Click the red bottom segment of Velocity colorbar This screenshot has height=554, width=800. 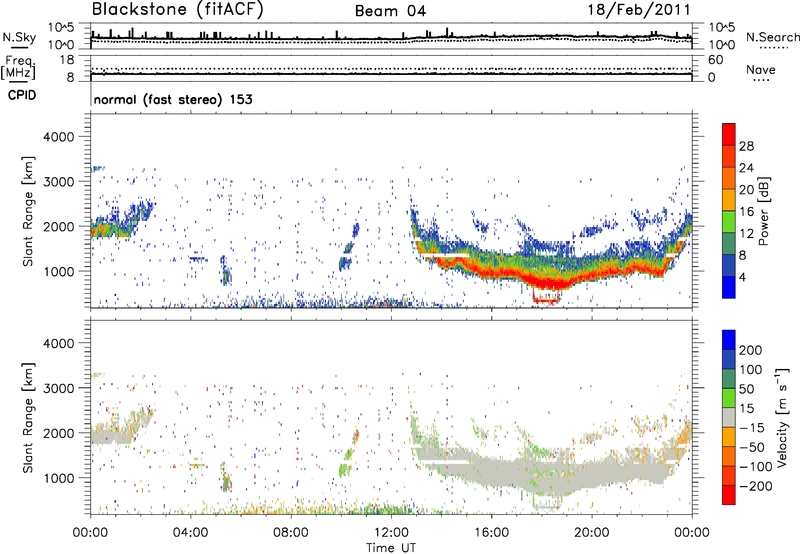click(729, 495)
